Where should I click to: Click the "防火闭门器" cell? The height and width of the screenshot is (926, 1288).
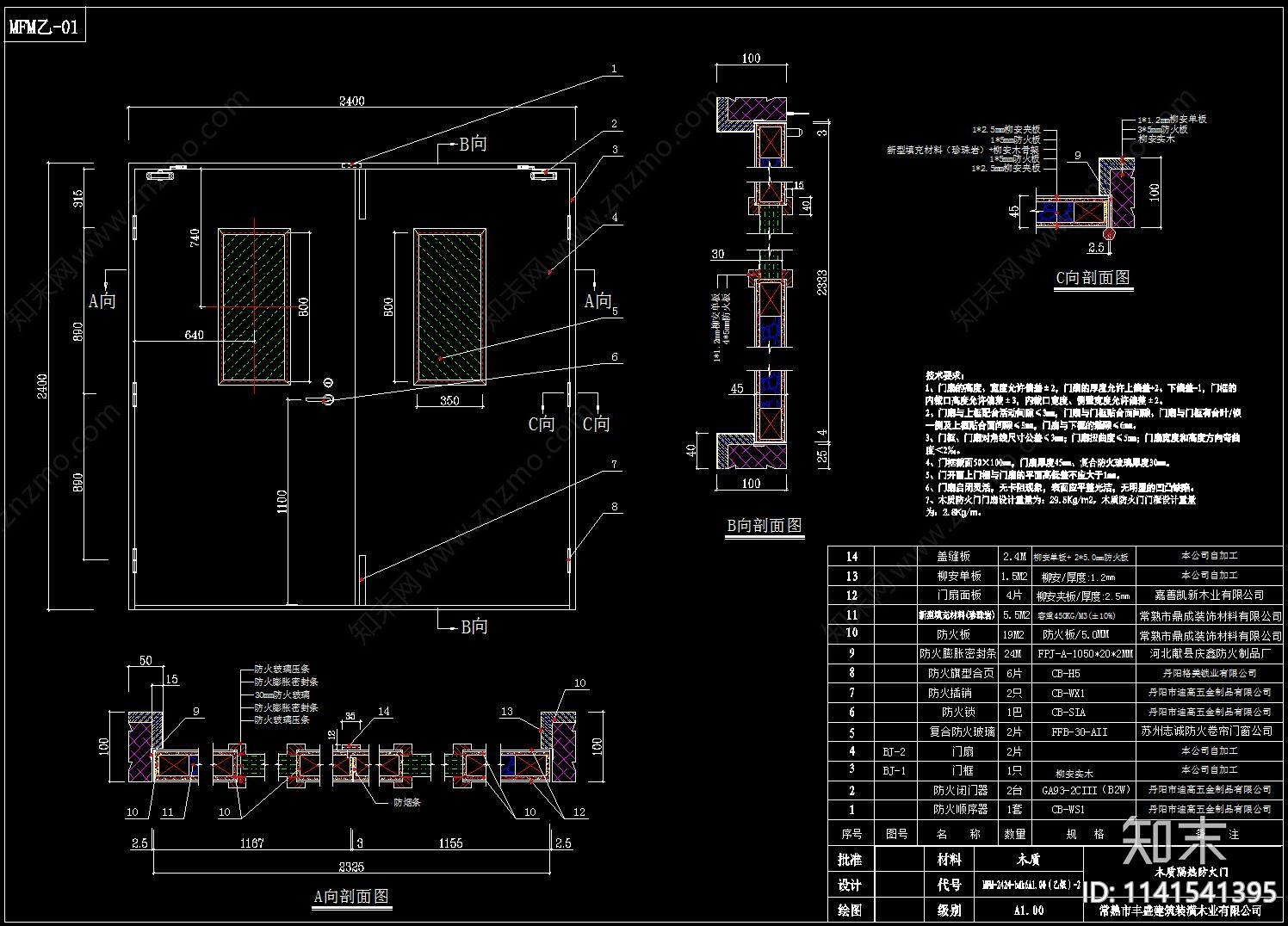[960, 790]
